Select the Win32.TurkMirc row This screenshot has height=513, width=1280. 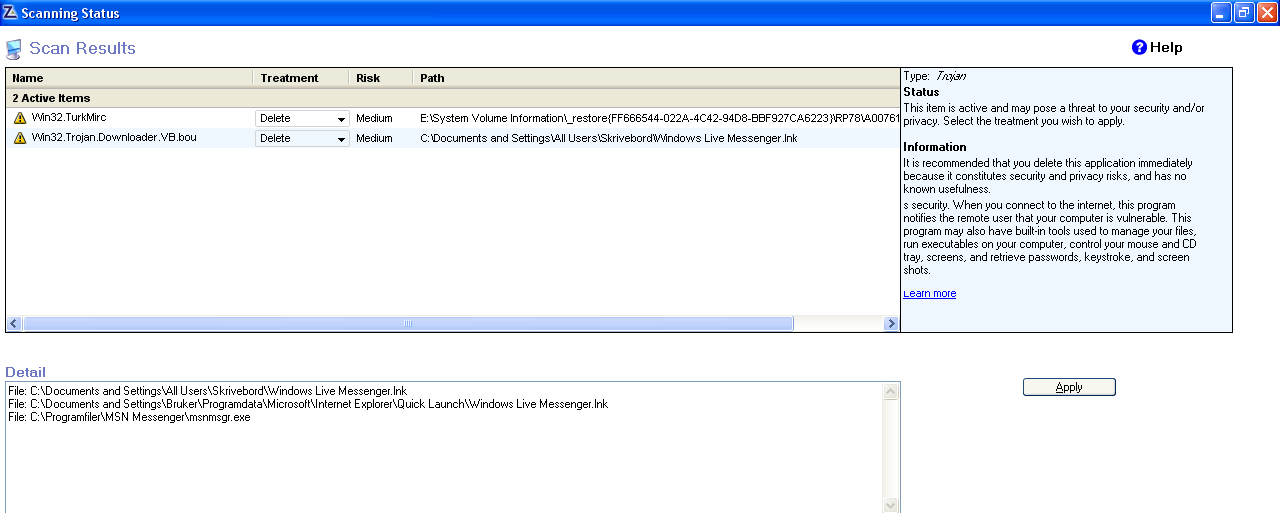point(453,118)
